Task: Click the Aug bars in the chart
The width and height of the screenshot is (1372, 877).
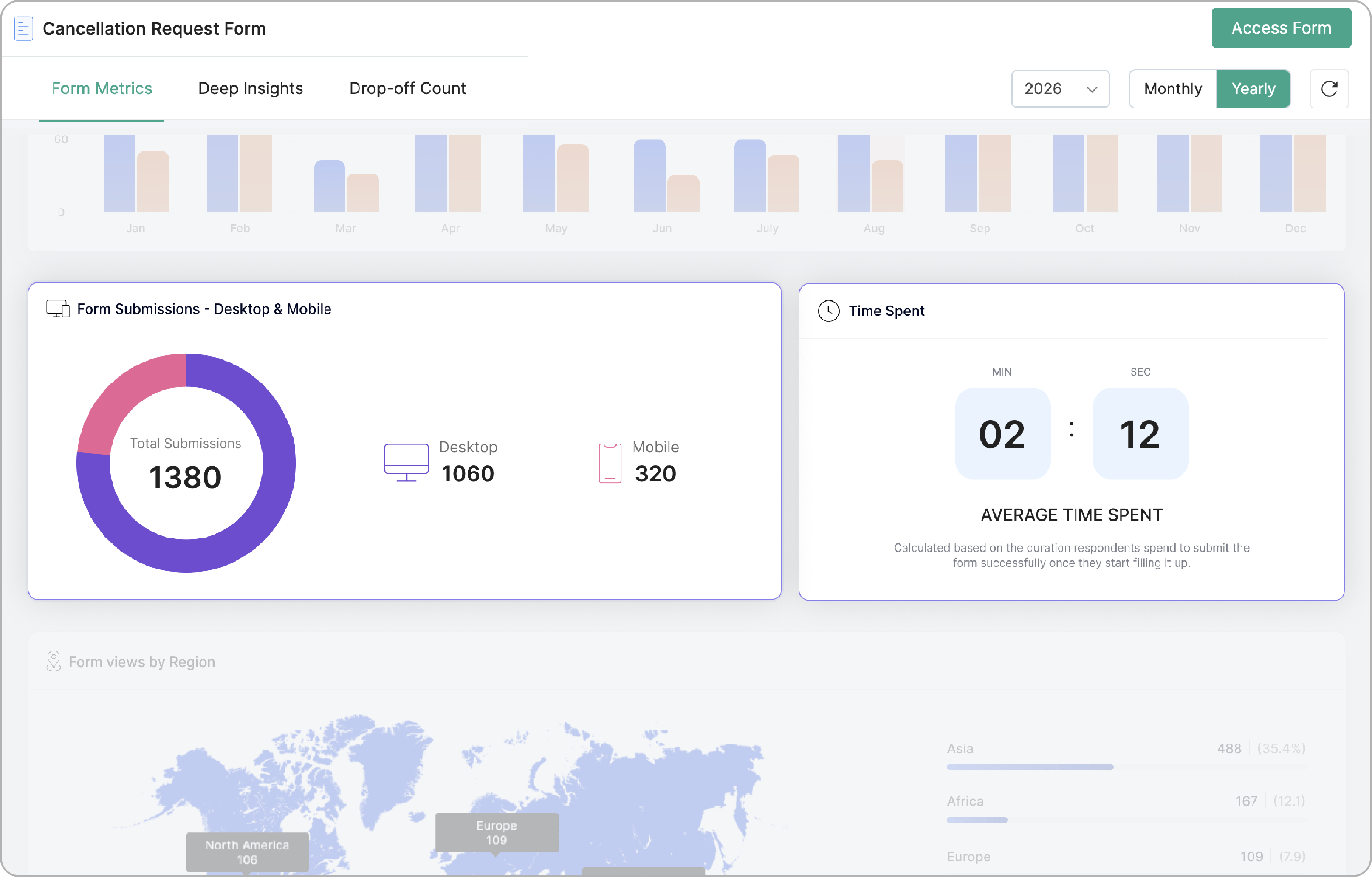Action: 870,174
